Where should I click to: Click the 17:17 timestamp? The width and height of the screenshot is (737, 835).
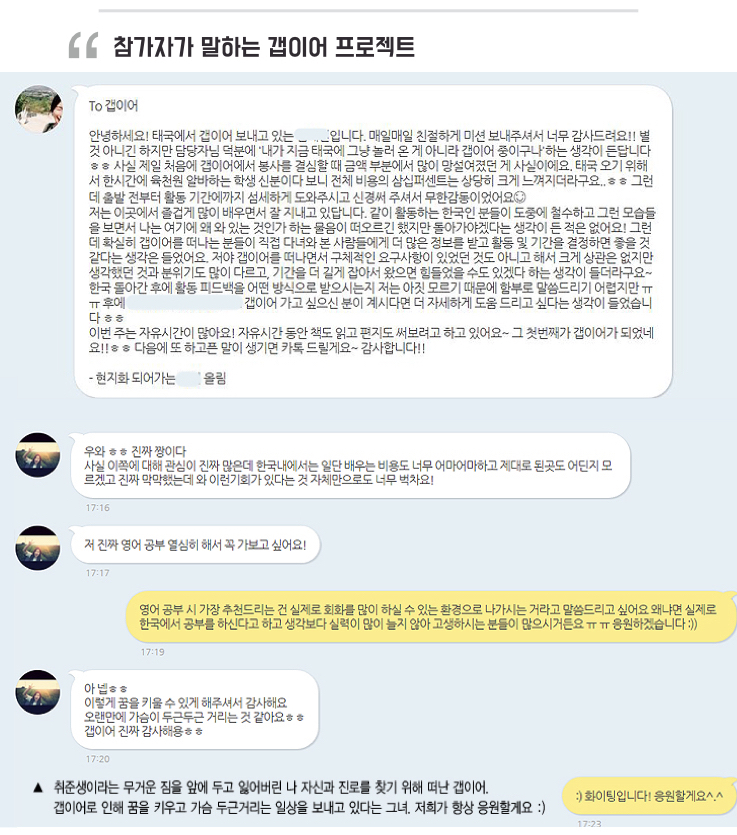[98, 573]
